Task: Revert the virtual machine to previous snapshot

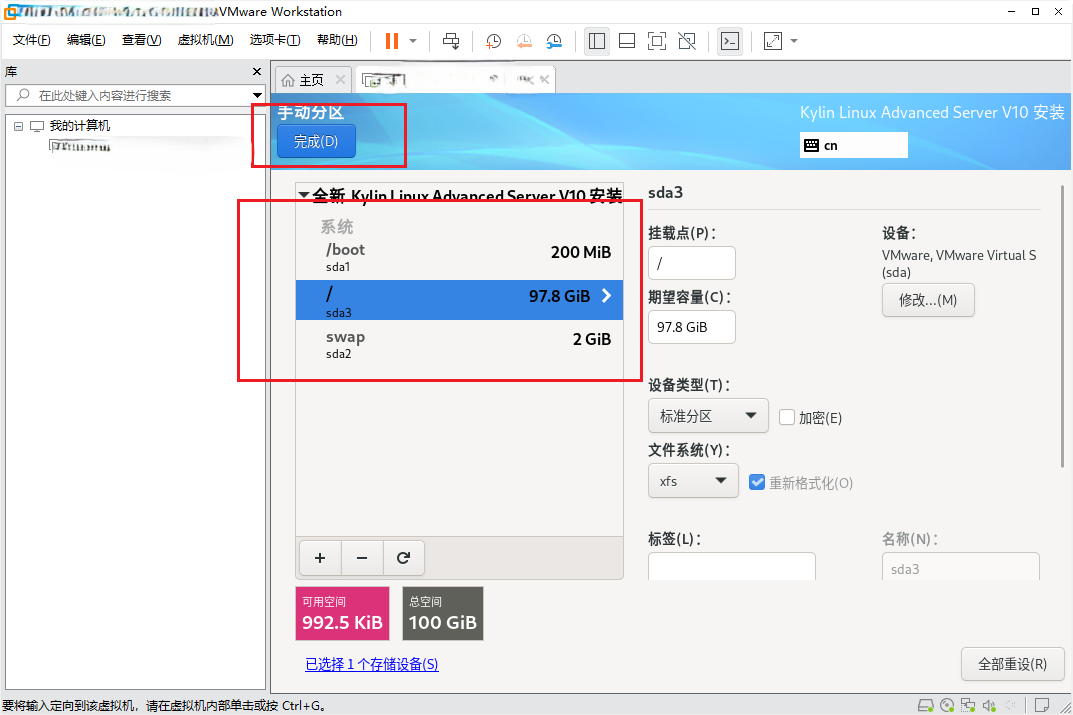Action: (x=524, y=41)
